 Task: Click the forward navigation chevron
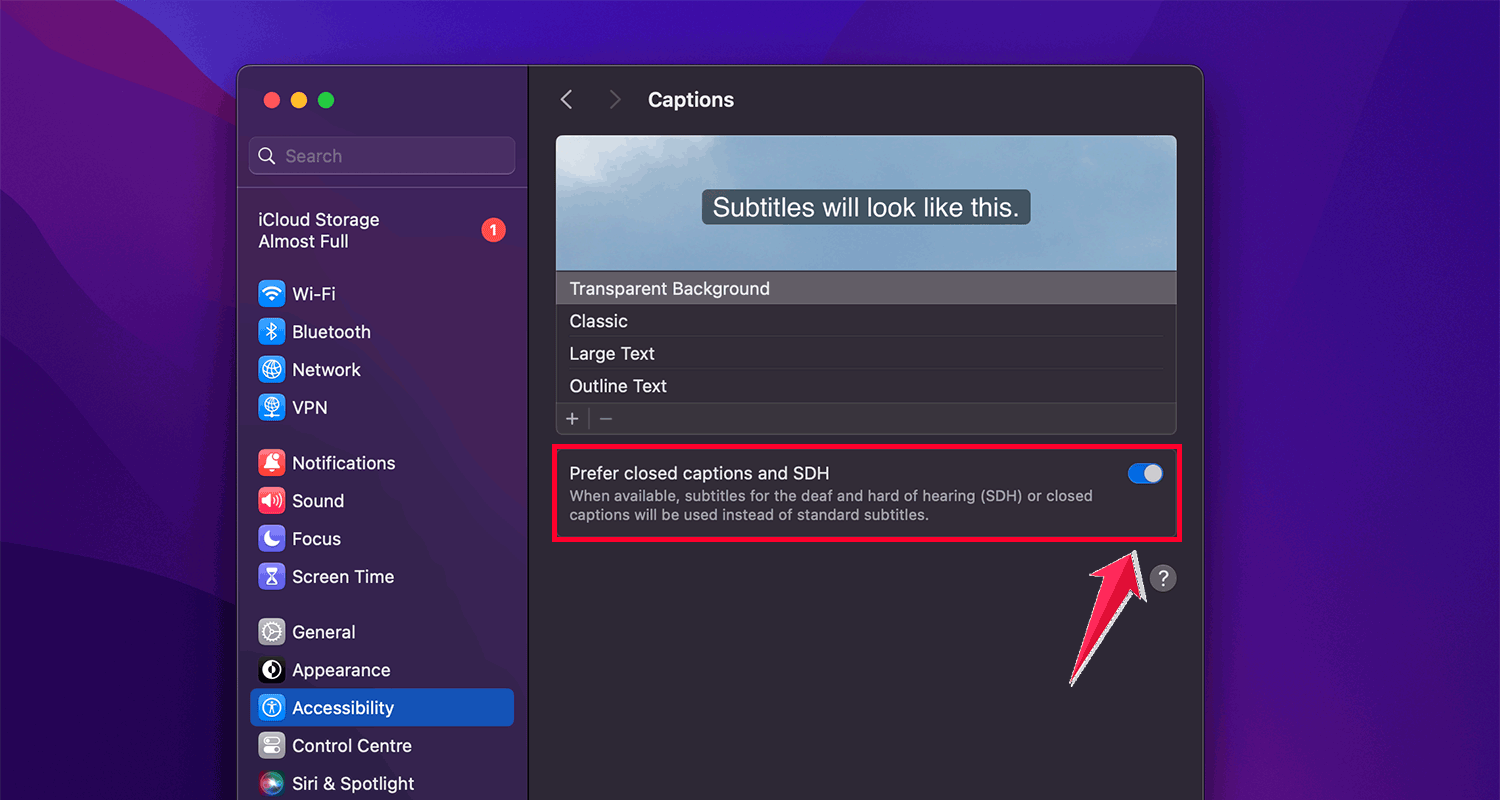click(614, 99)
